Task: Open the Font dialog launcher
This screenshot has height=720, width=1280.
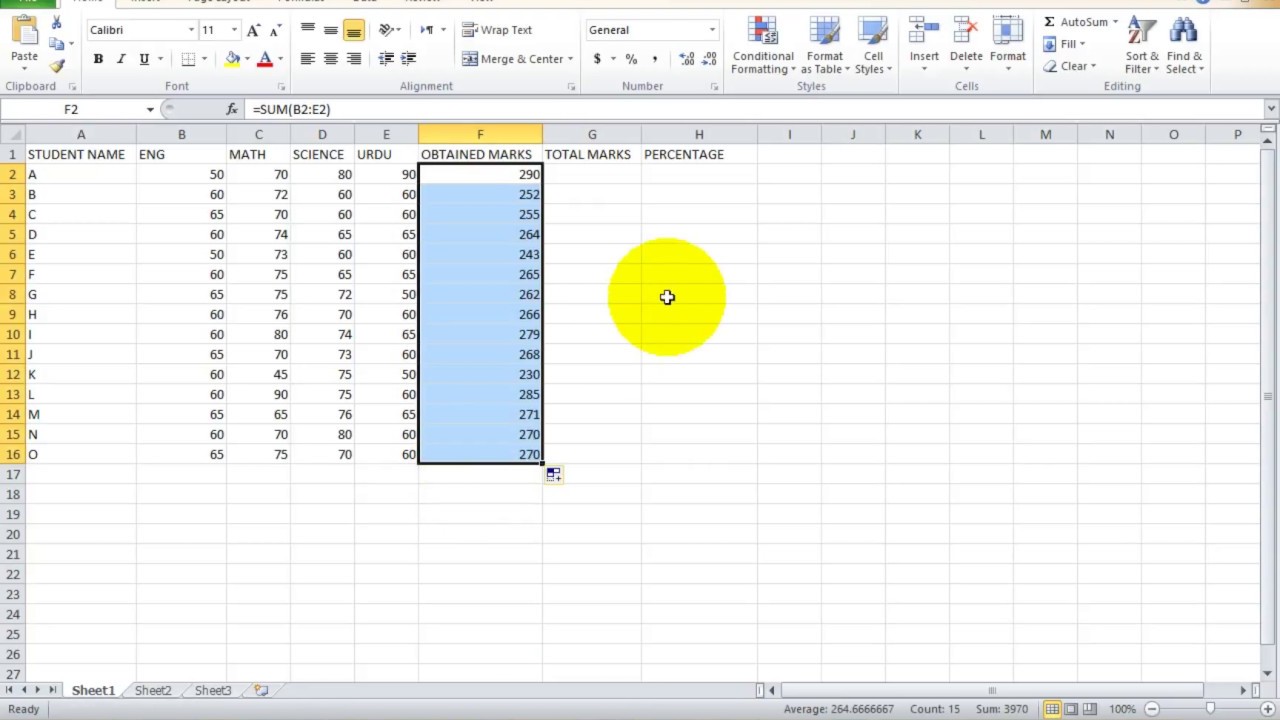Action: click(281, 87)
